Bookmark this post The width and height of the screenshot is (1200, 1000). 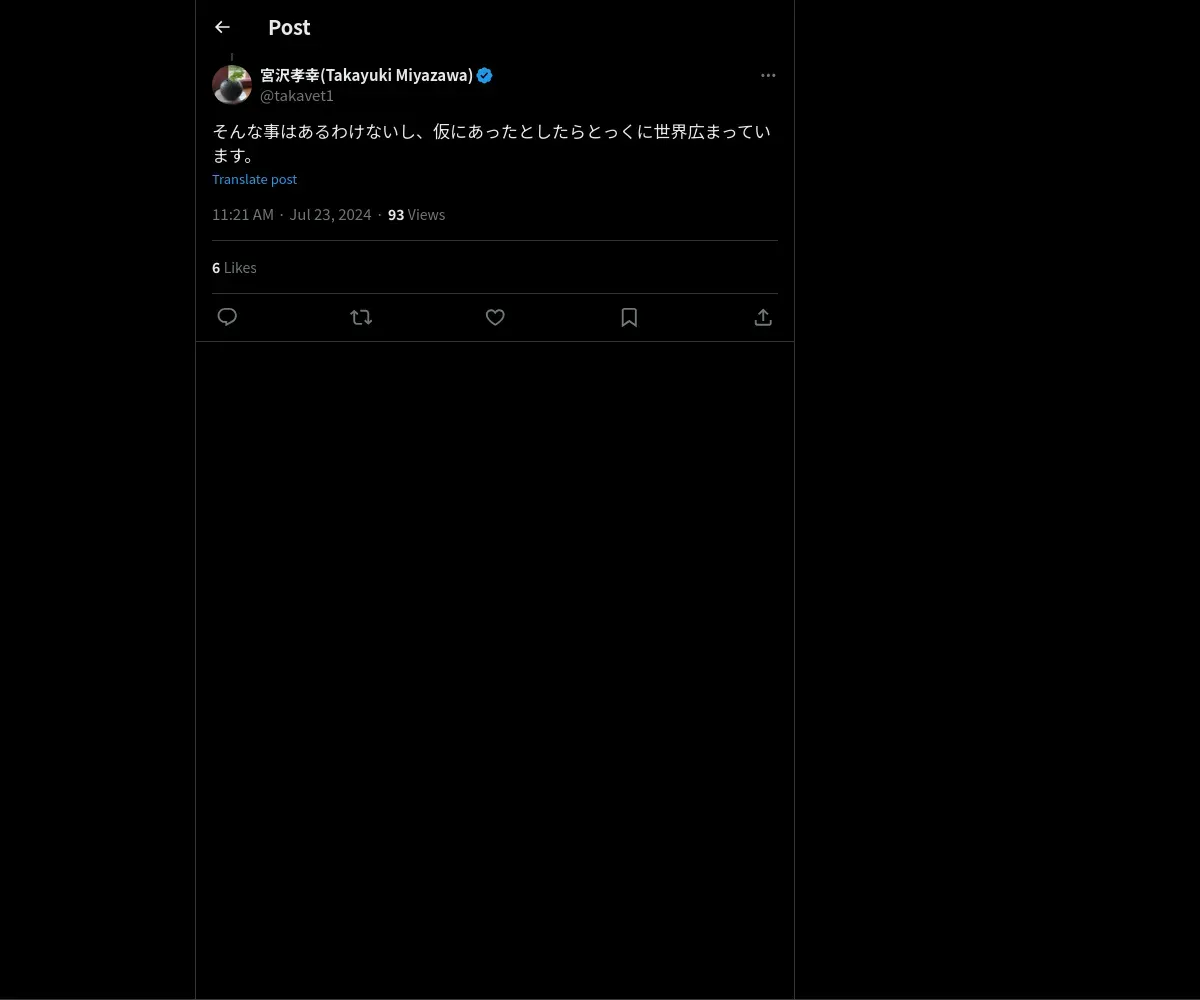(x=629, y=317)
